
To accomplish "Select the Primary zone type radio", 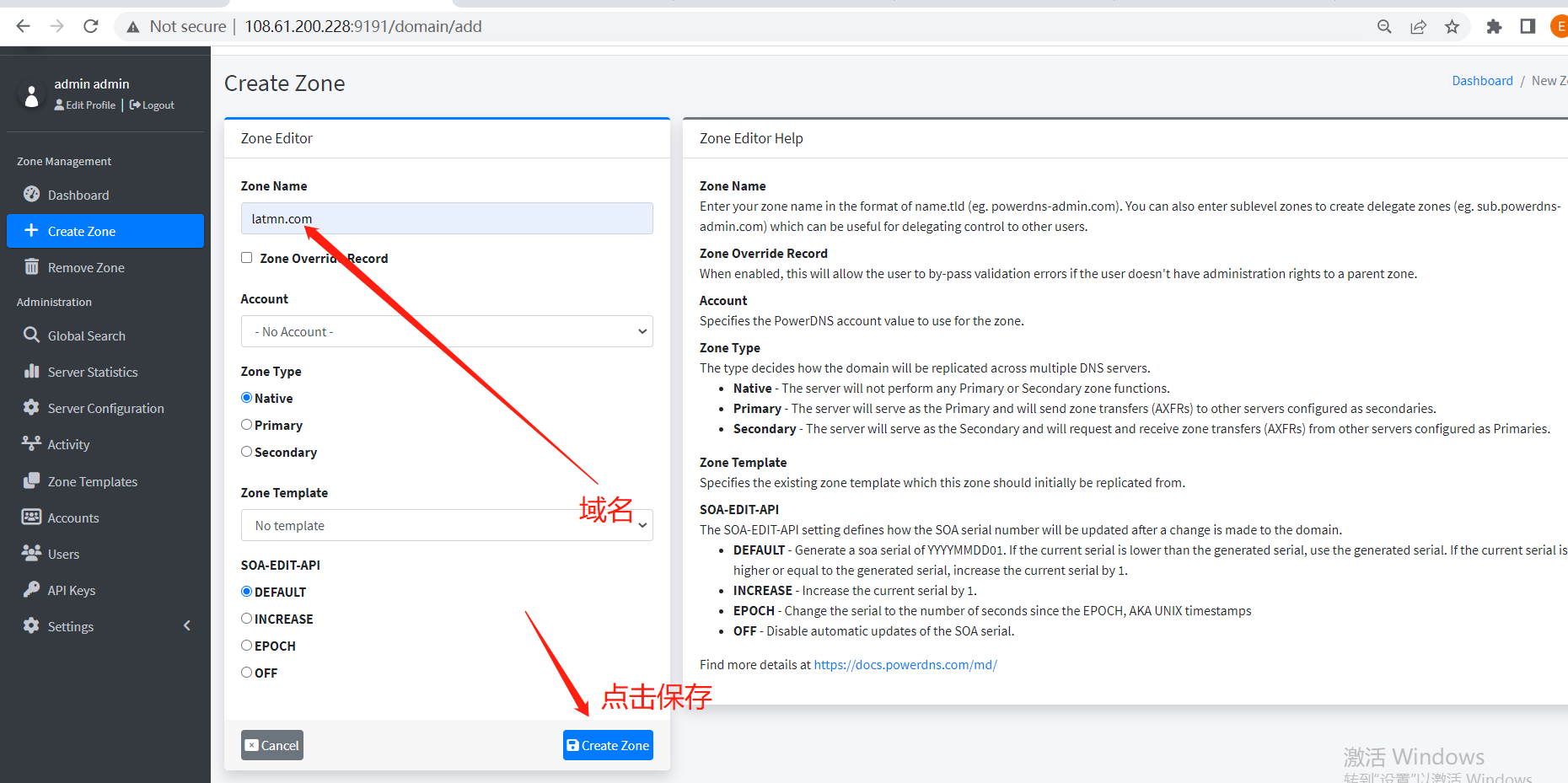I will coord(247,425).
